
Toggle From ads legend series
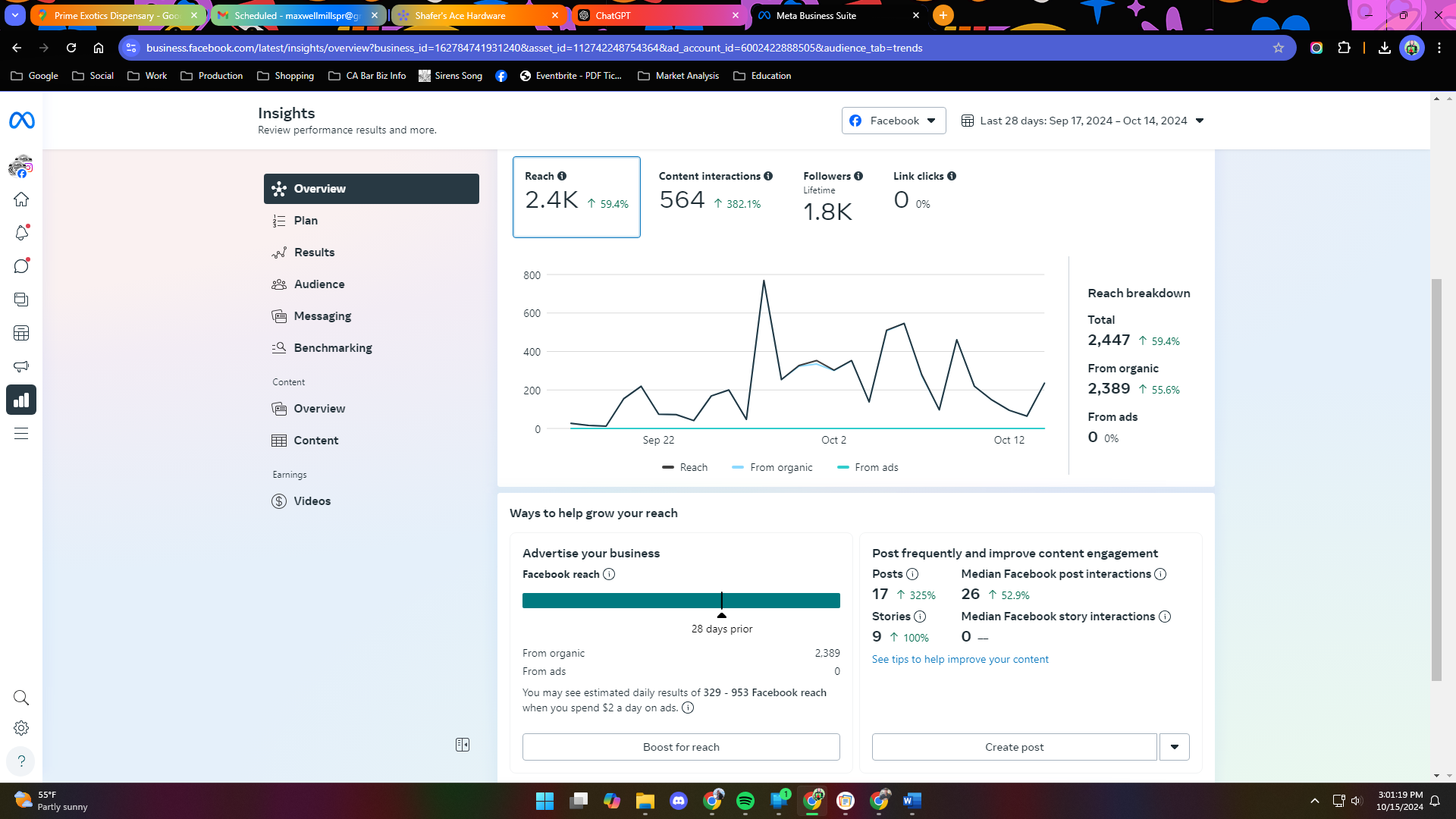(868, 468)
